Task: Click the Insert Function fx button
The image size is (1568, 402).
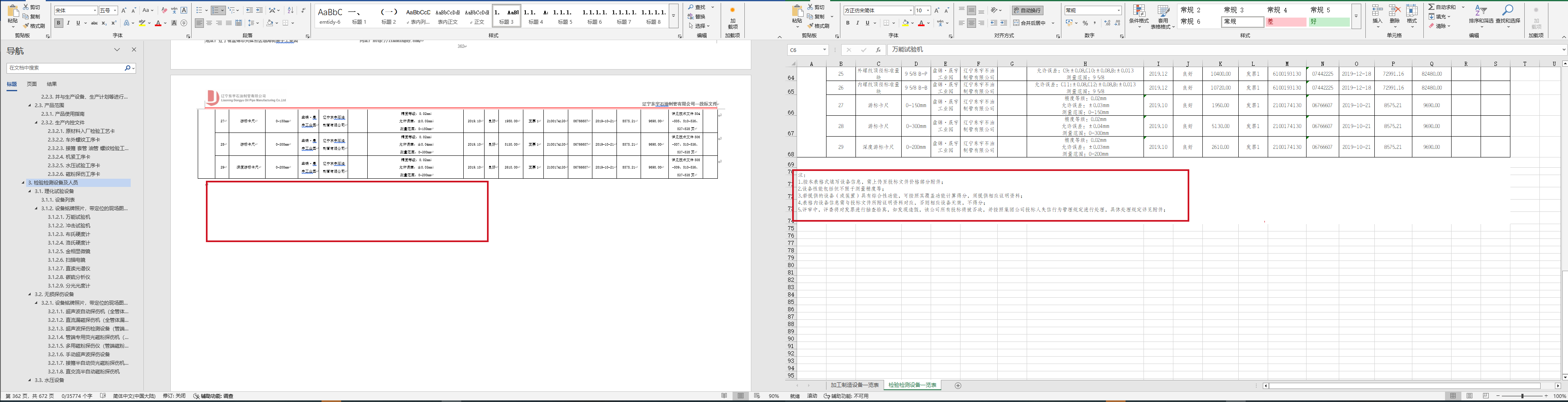Action: click(878, 50)
